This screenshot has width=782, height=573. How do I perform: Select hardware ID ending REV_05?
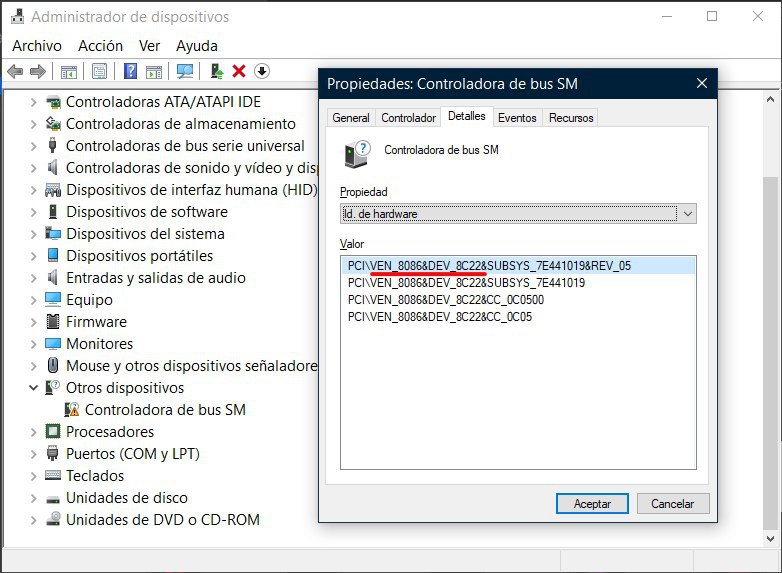[518, 266]
